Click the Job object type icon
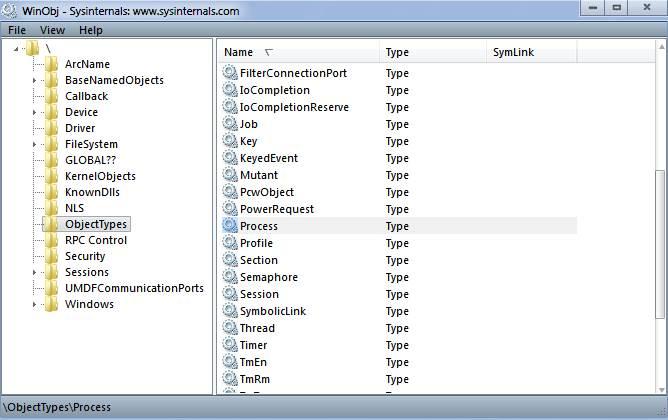 click(x=231, y=124)
